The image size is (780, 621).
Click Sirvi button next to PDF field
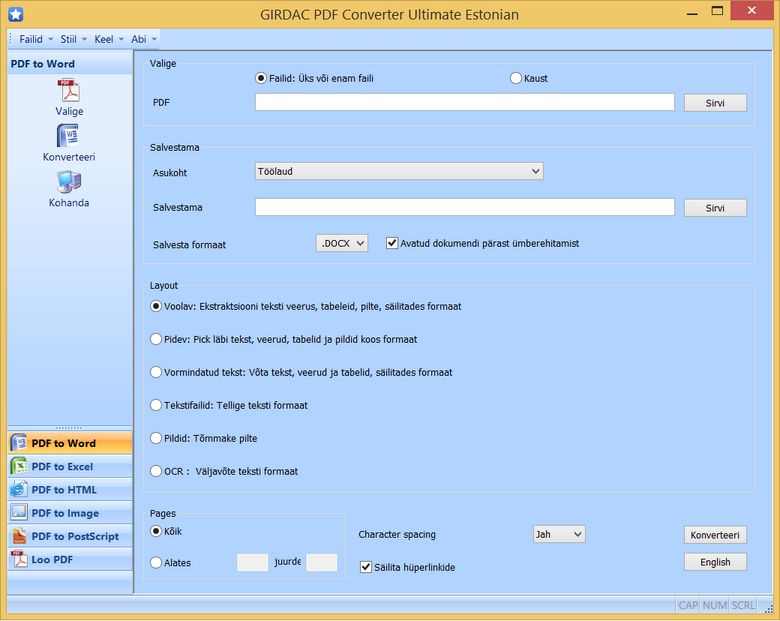click(x=715, y=103)
